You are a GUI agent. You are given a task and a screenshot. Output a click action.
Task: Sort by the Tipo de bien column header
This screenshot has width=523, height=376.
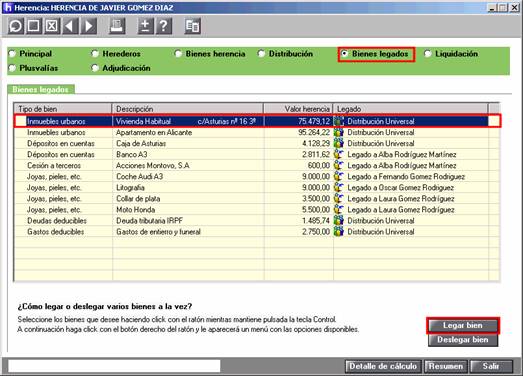click(x=63, y=109)
